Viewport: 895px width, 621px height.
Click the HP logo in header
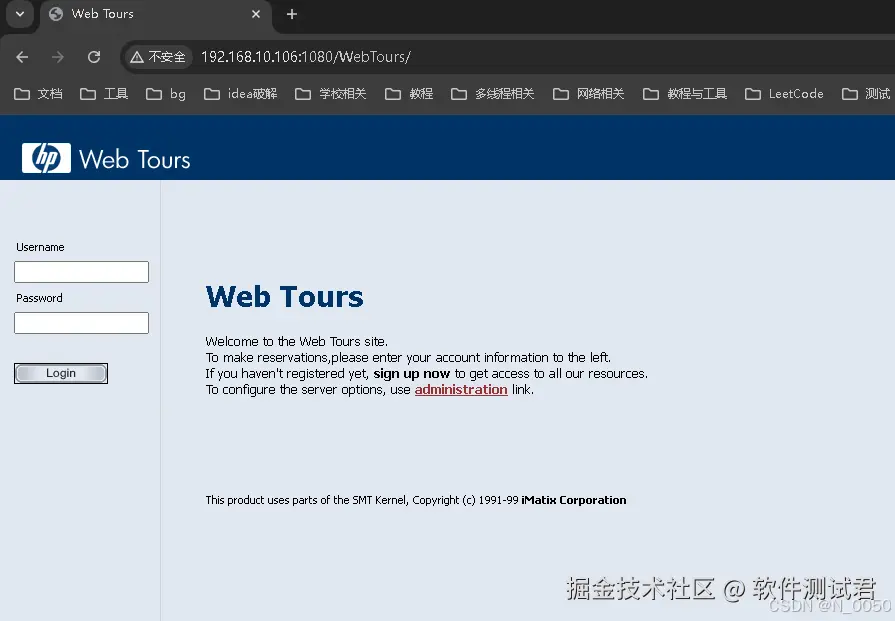tap(46, 158)
